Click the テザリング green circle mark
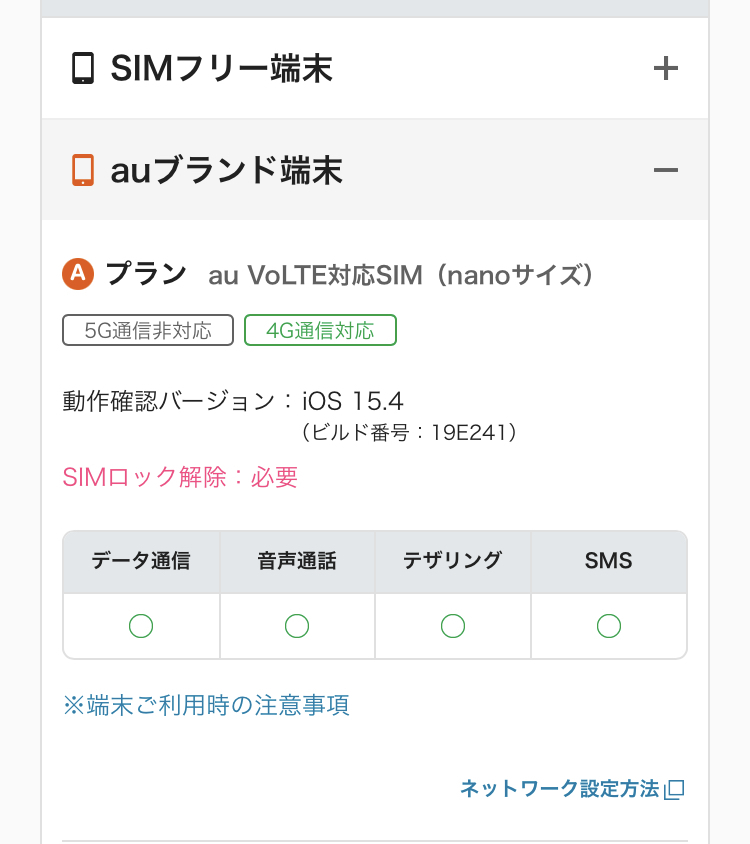Viewport: 750px width, 844px height. 453,626
